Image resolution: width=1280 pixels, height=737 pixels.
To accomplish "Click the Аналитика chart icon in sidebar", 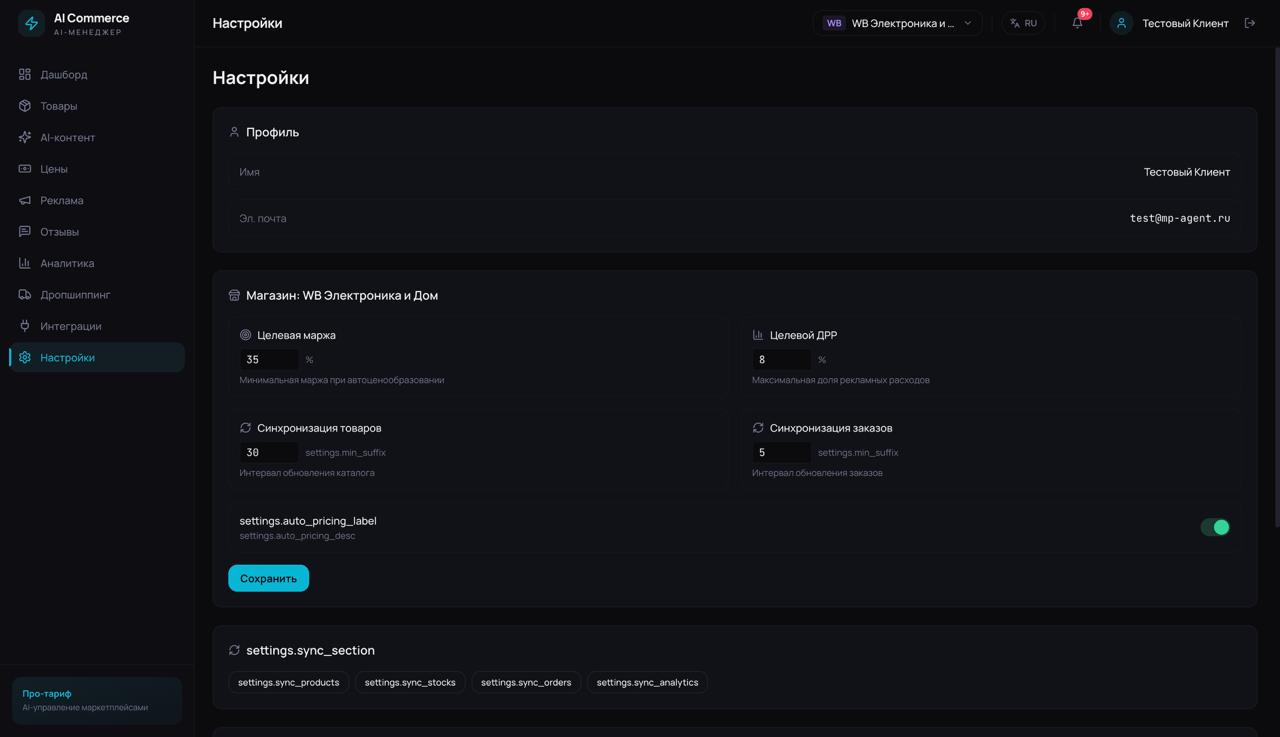I will click(x=25, y=263).
